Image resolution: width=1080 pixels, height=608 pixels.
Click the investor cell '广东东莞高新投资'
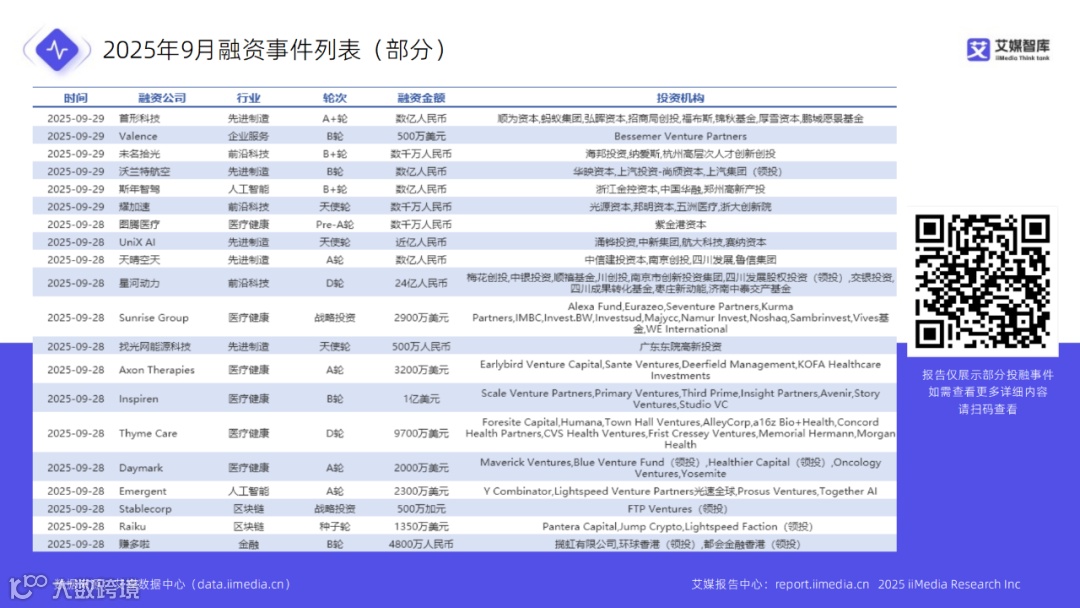pyautogui.click(x=680, y=346)
